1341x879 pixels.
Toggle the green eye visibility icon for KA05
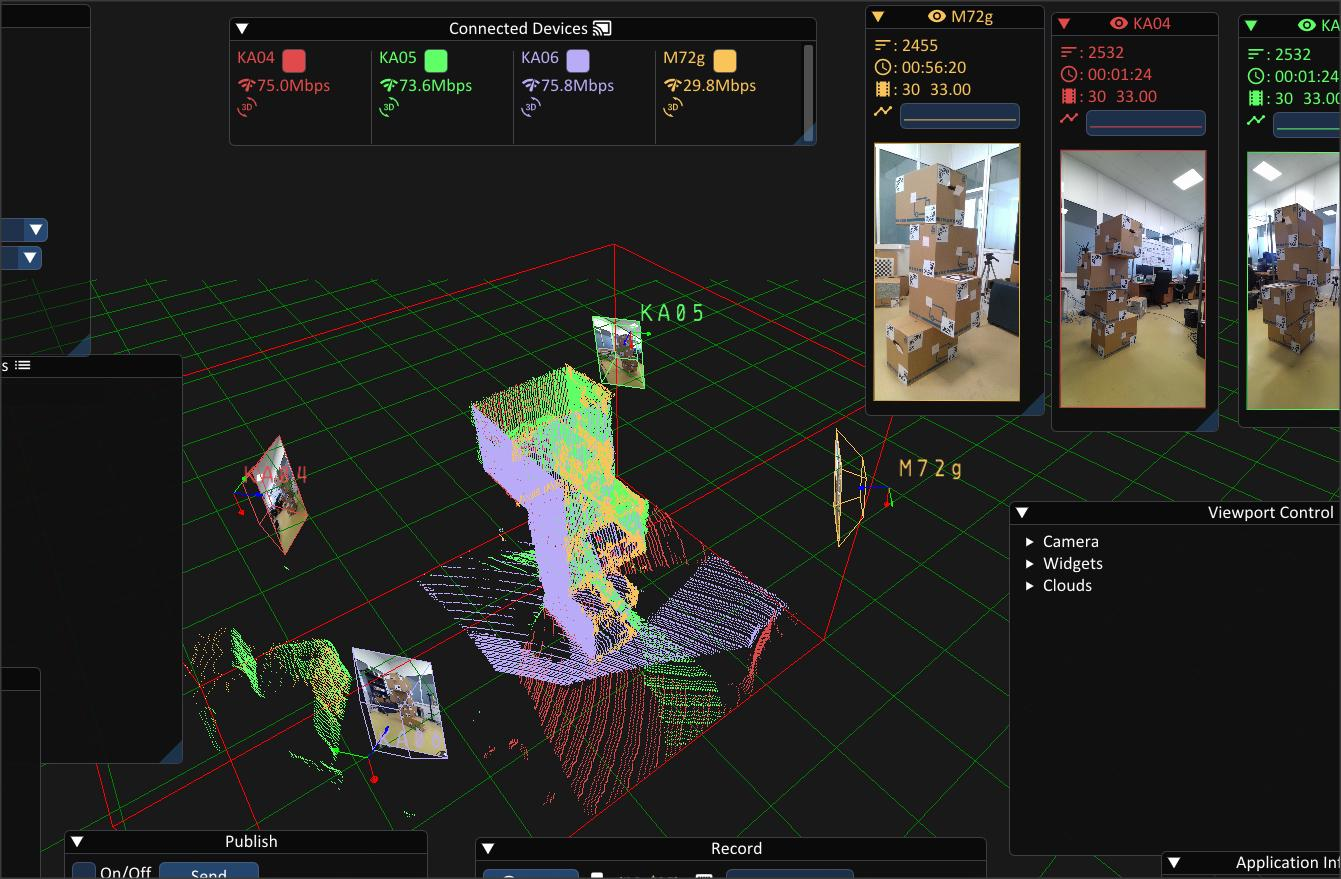click(1307, 25)
